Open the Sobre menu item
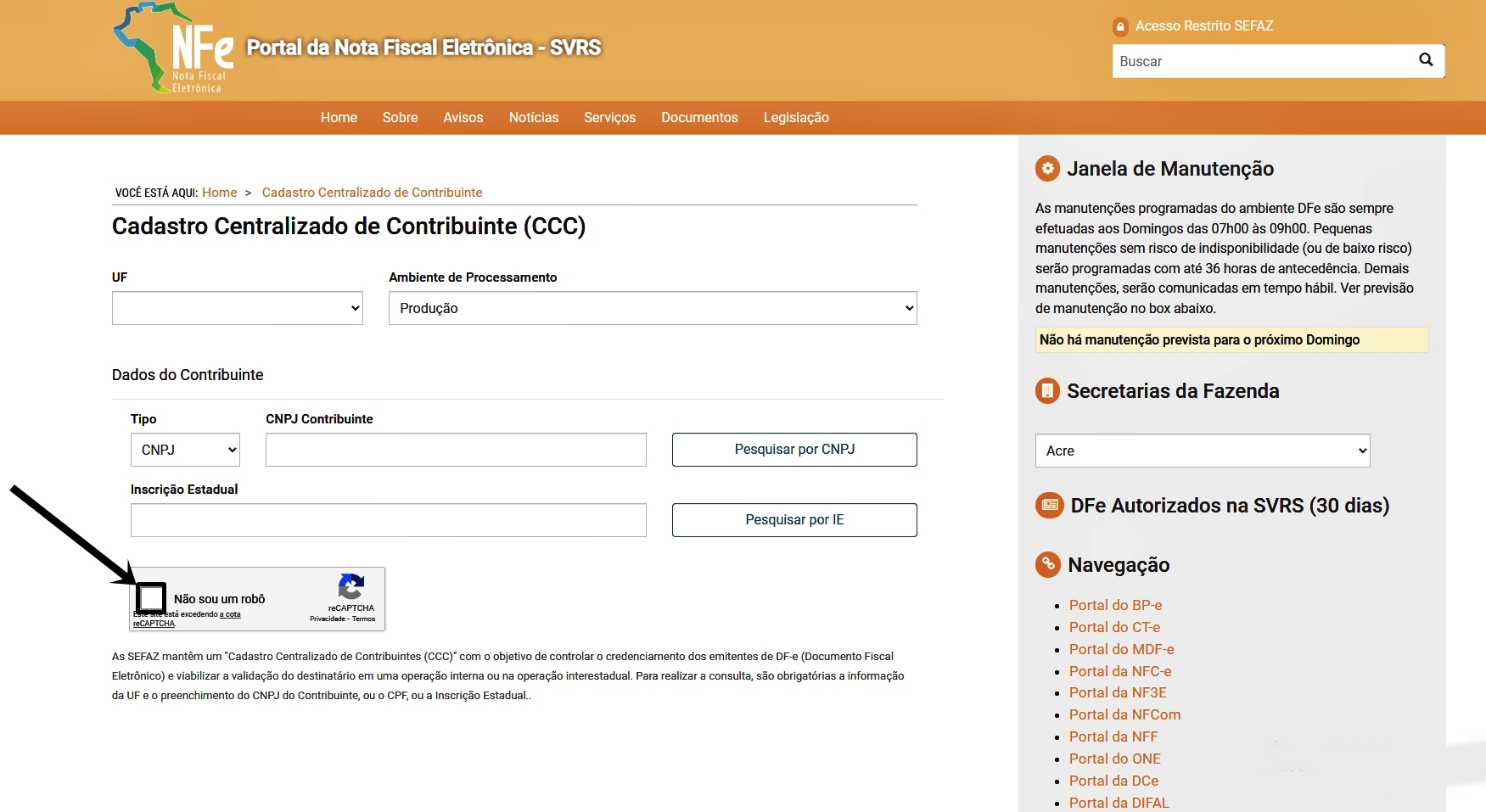 (x=400, y=117)
